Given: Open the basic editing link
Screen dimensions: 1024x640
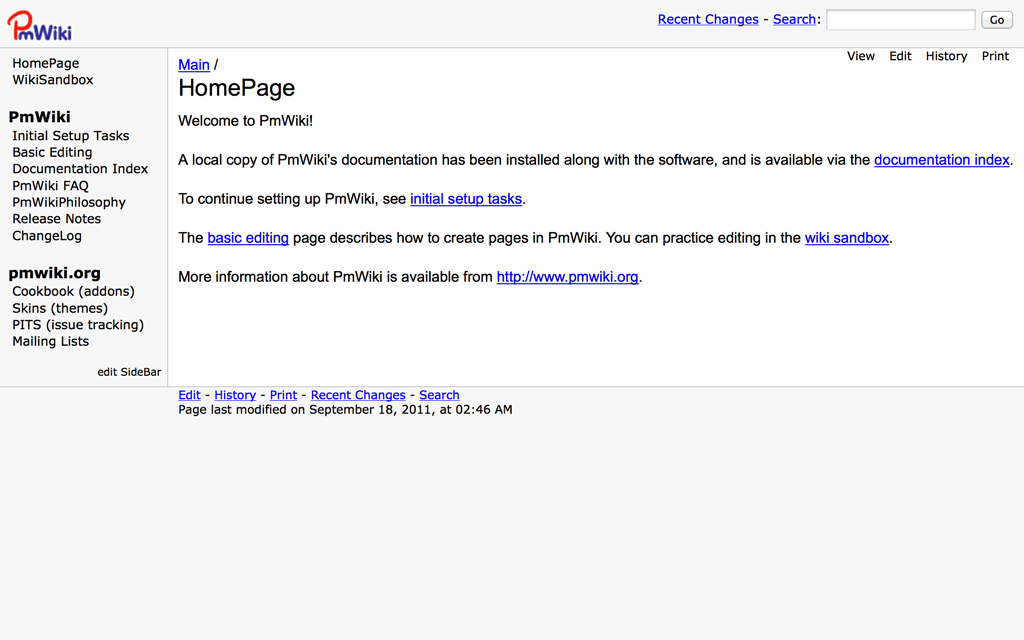Looking at the screenshot, I should (x=248, y=238).
